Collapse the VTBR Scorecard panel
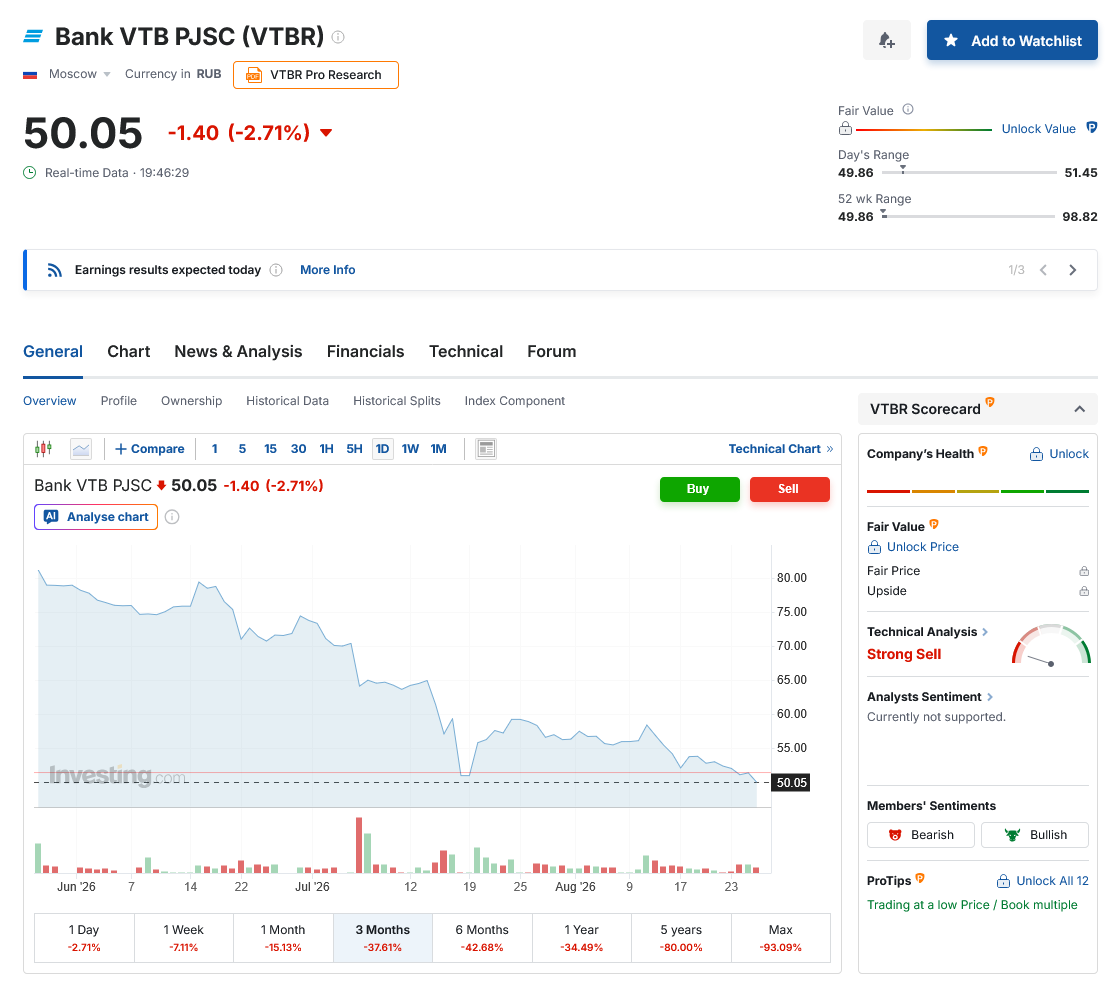 1079,409
